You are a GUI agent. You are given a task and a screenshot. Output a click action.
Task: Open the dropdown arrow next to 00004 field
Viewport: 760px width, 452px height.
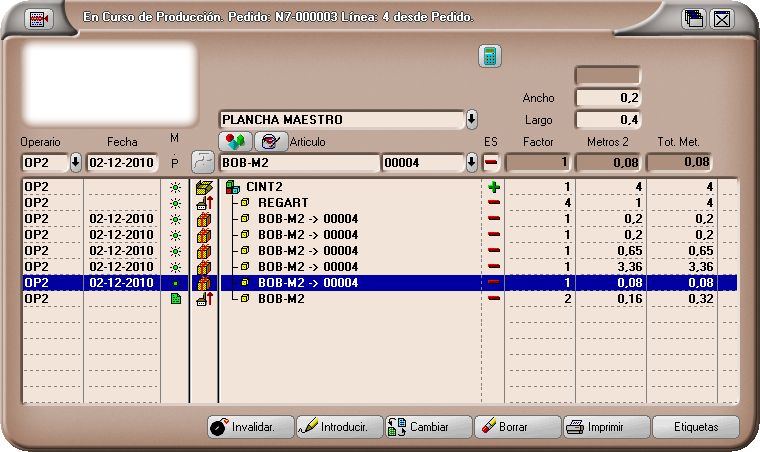coord(472,162)
